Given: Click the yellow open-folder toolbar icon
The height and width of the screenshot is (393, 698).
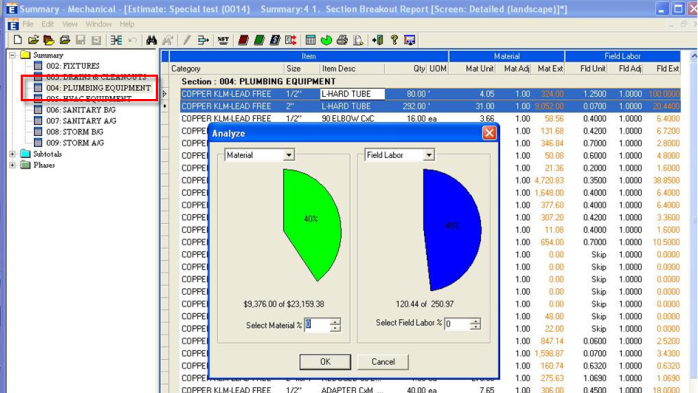Looking at the screenshot, I should point(33,40).
